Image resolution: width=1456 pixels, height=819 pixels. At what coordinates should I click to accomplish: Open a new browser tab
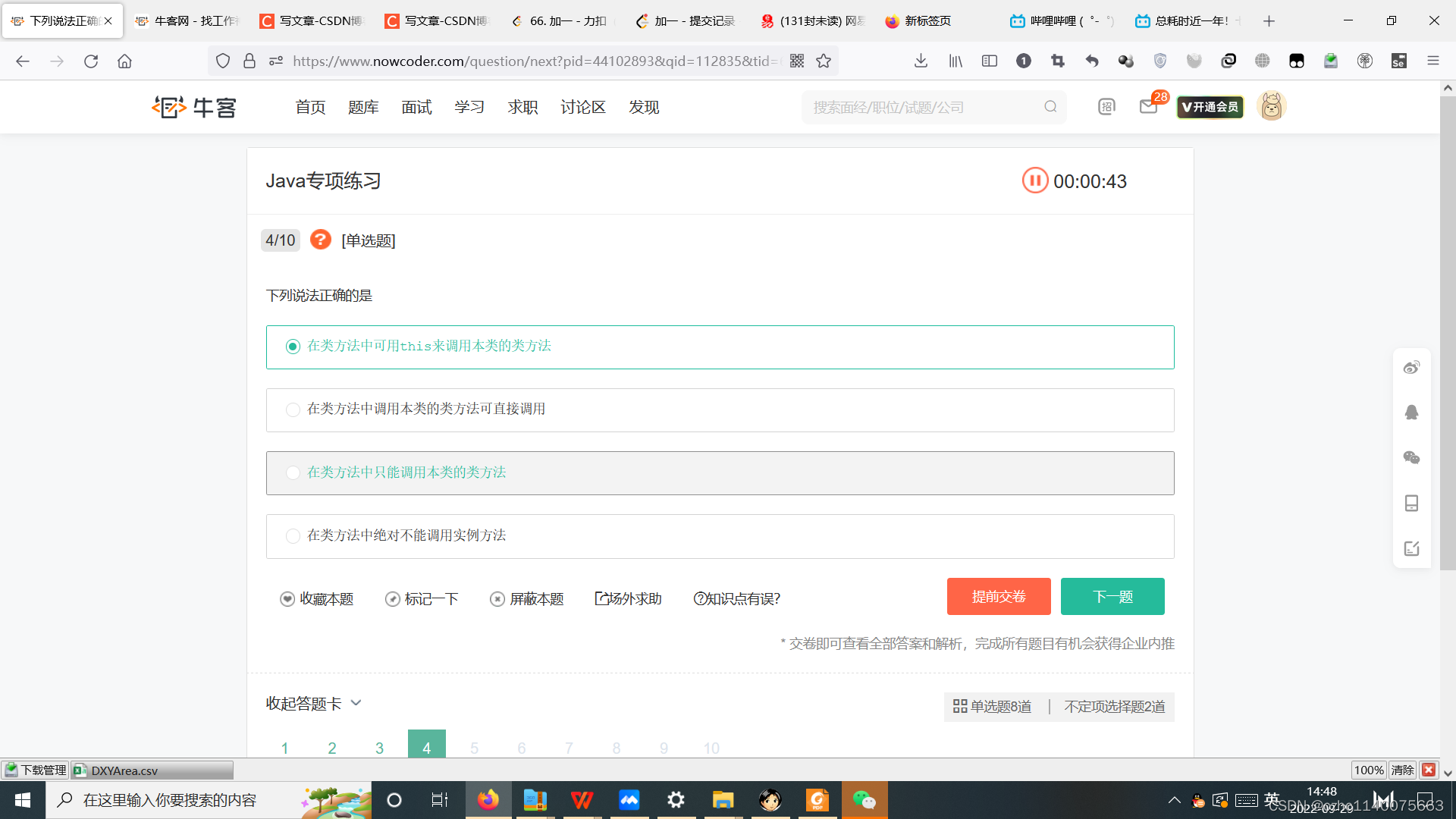(x=1269, y=20)
